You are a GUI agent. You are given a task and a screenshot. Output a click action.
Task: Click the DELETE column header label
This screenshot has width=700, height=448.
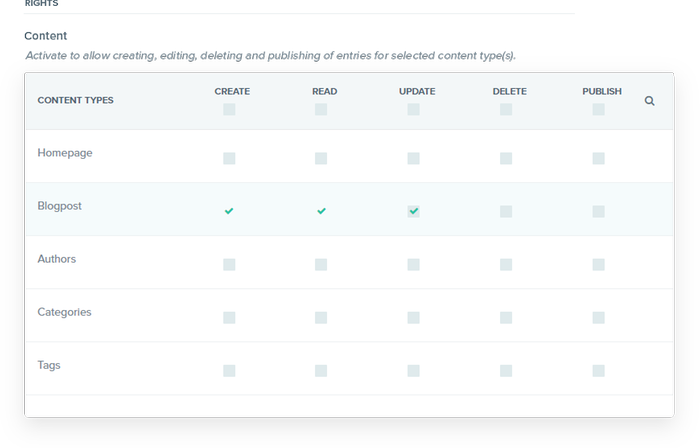(x=509, y=91)
